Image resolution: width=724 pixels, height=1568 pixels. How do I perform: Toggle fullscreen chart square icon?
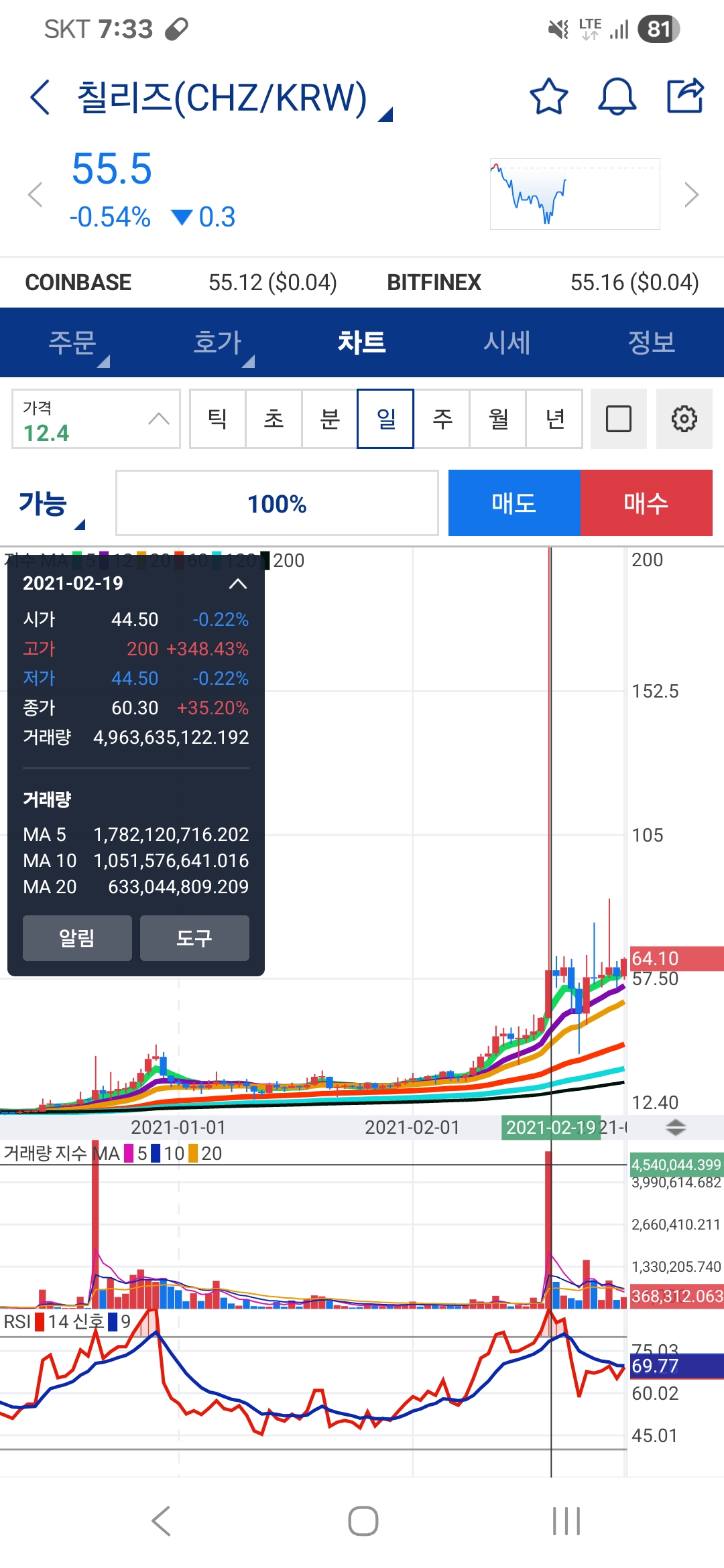coord(618,419)
